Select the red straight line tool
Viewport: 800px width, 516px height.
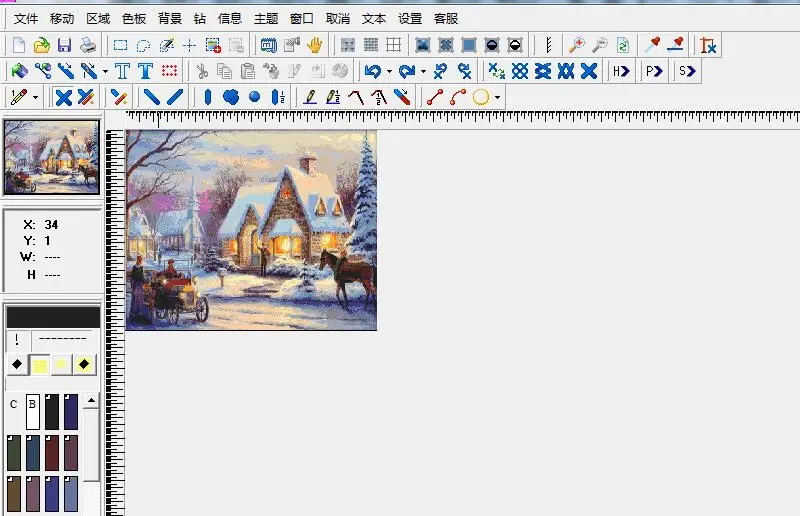(x=435, y=97)
